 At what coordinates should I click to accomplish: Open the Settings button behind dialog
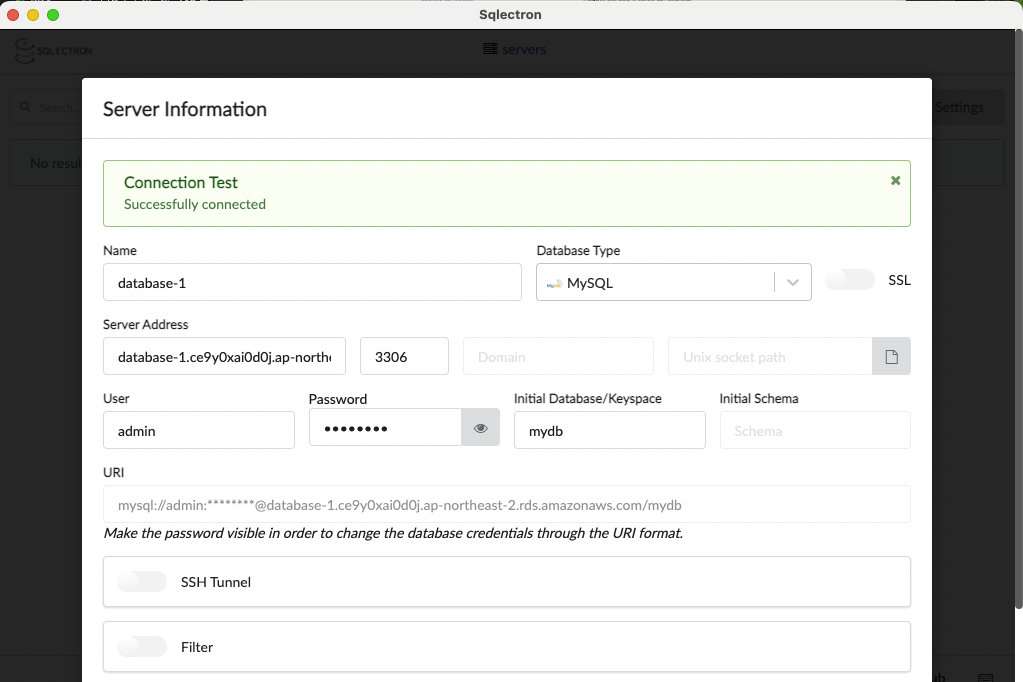point(958,107)
